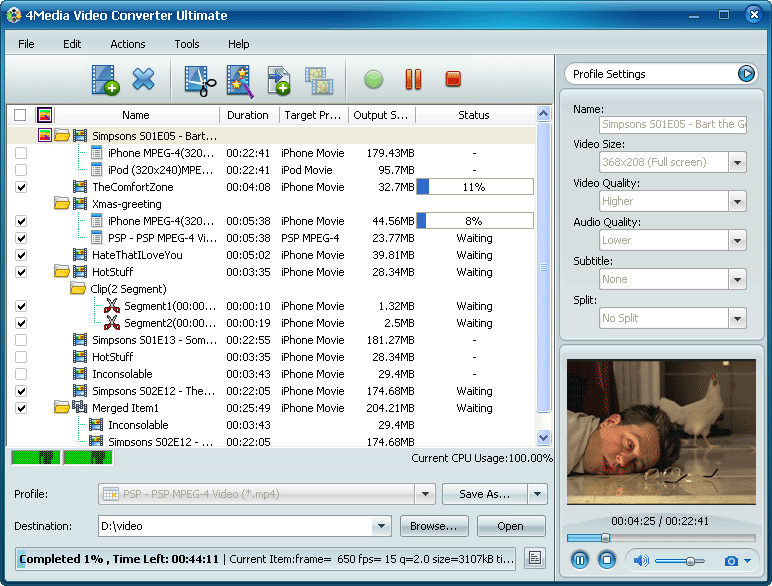
Task: Stop conversion with red square icon
Action: click(453, 79)
